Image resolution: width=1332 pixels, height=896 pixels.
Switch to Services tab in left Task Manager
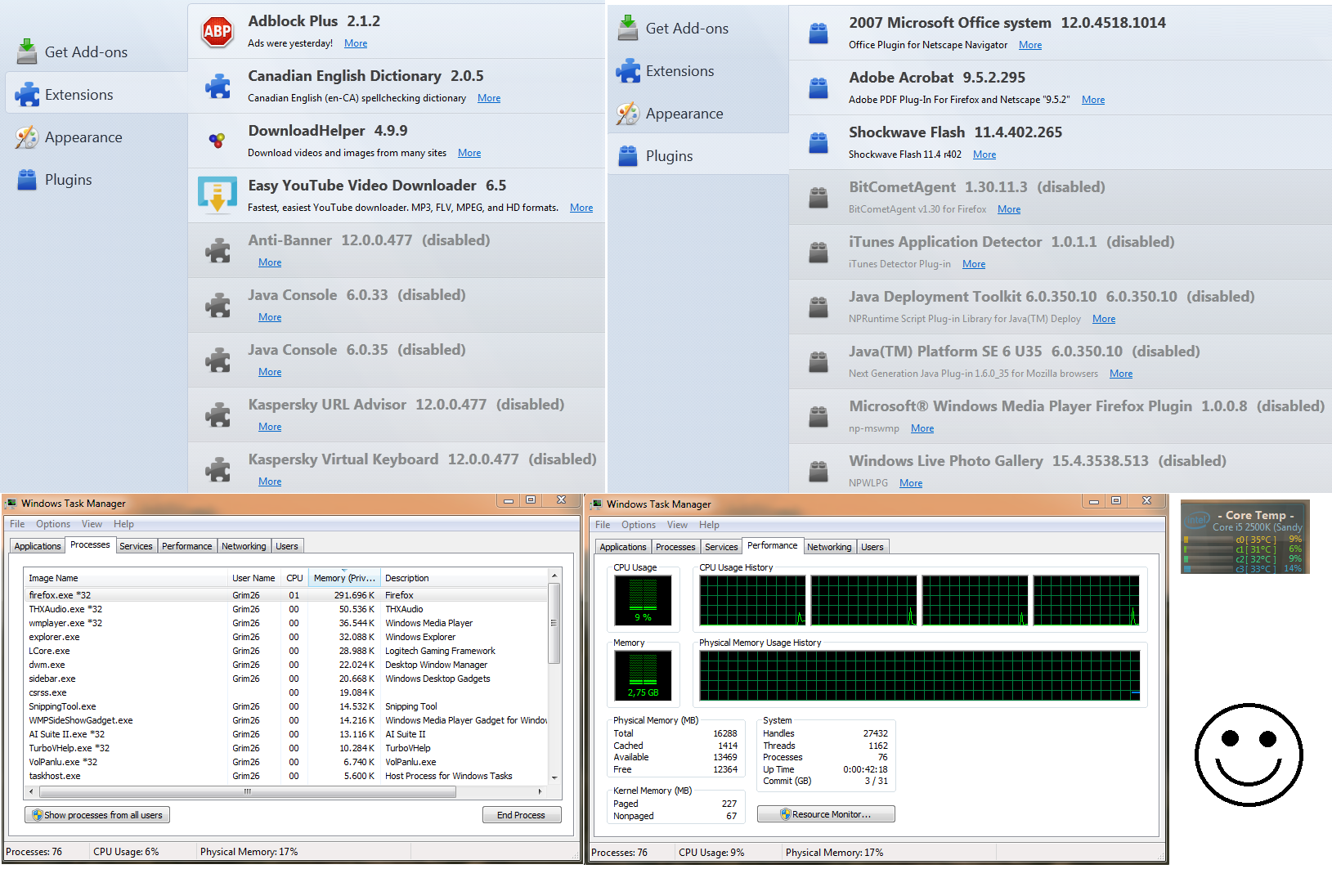(x=136, y=546)
